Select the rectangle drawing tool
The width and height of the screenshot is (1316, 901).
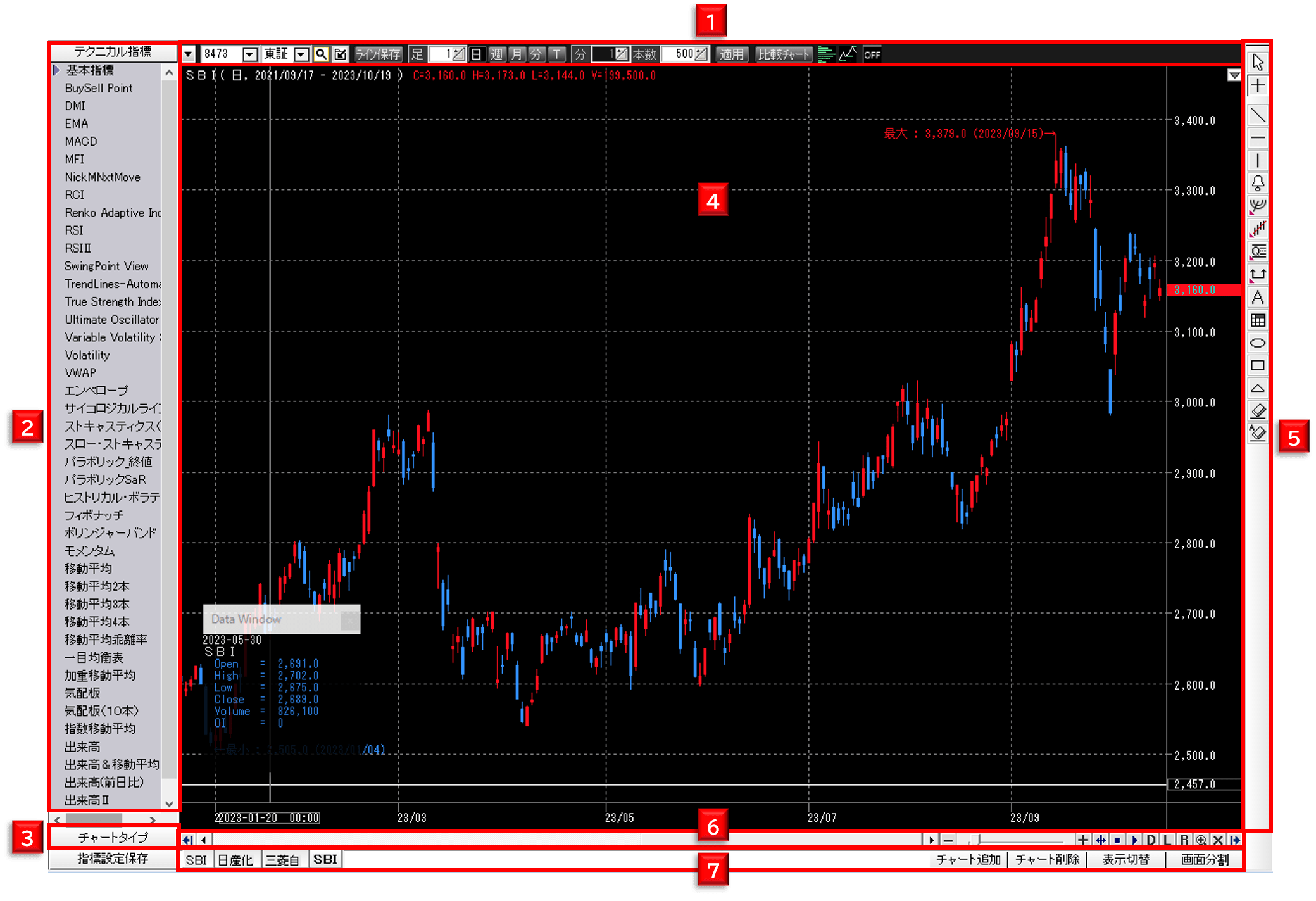coord(1257,365)
